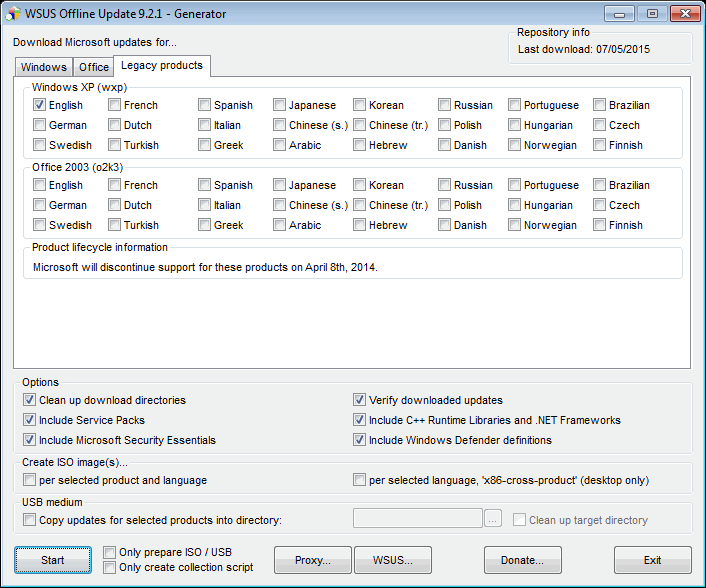
Task: Check Japanese under Office 2003
Action: [x=280, y=185]
